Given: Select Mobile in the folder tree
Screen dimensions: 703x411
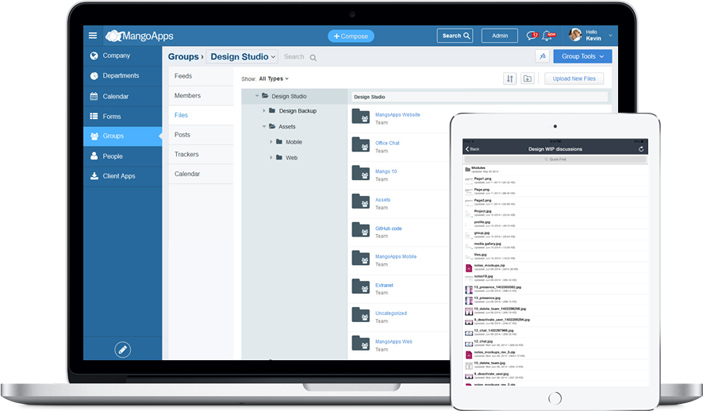Looking at the screenshot, I should click(x=294, y=142).
